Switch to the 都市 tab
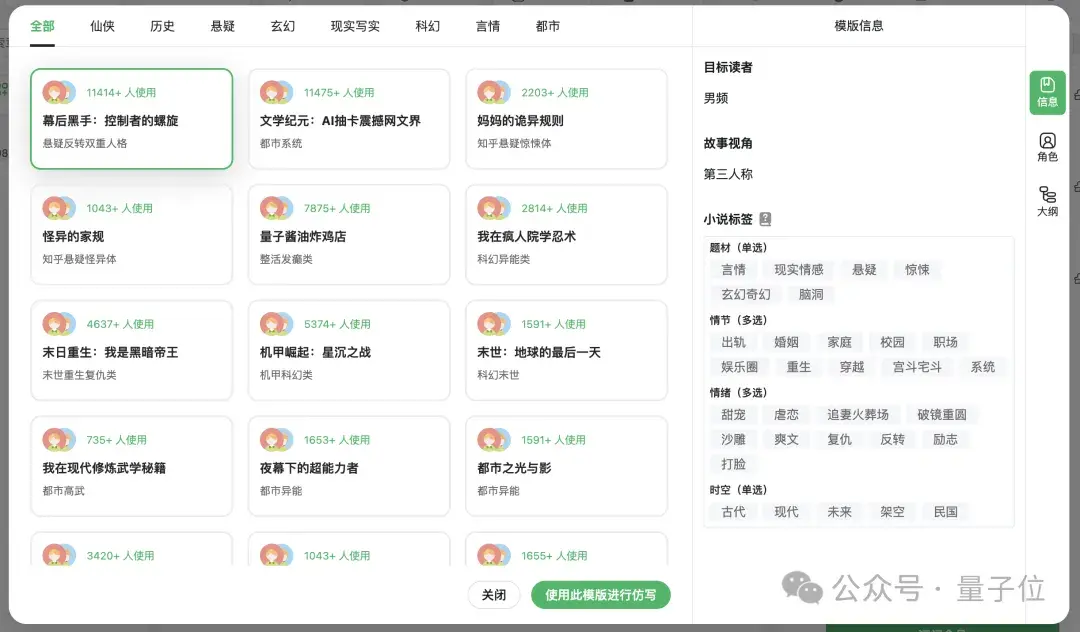Viewport: 1080px width, 632px height. pos(548,25)
